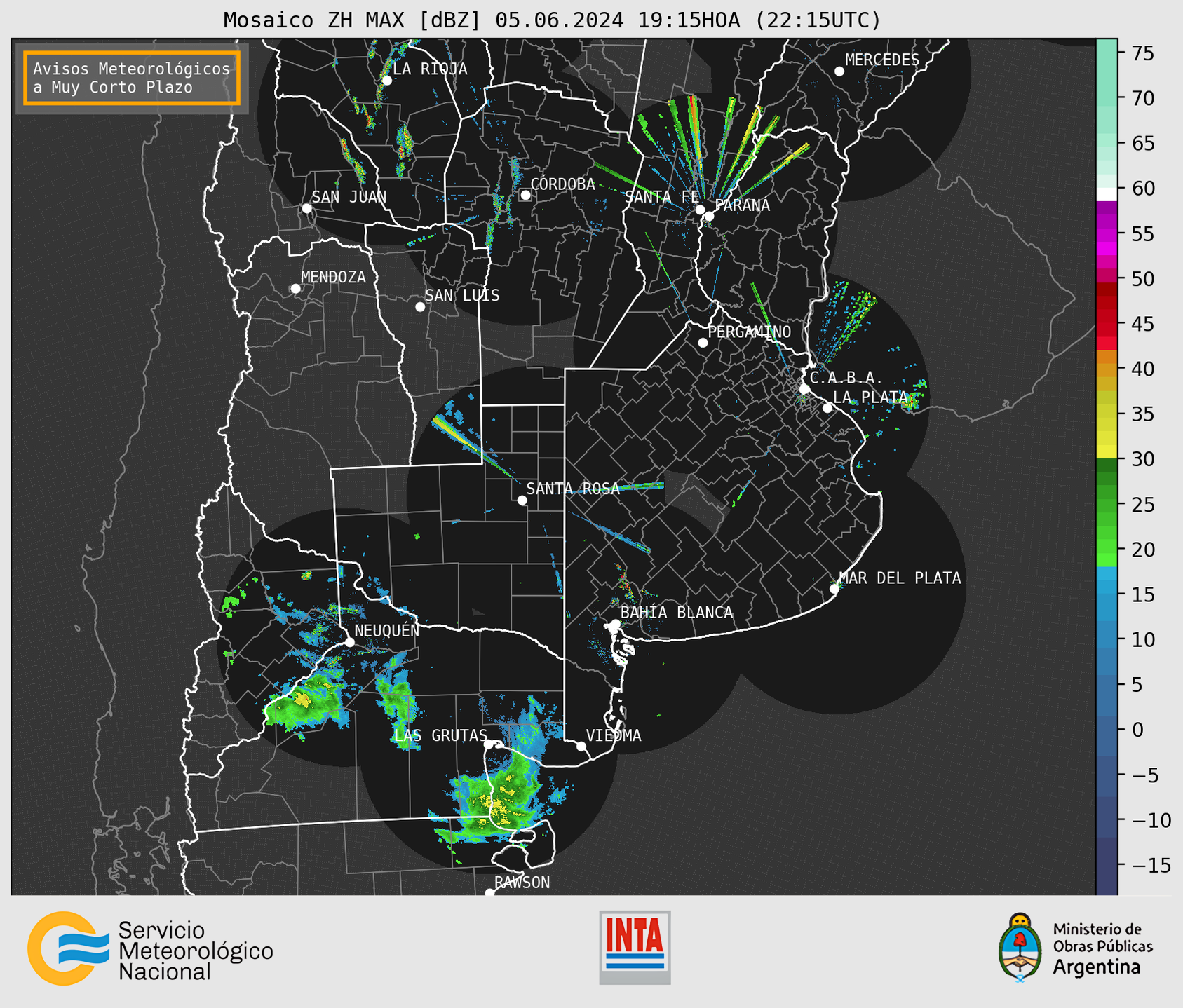Click the Santa Rosa city marker

[522, 500]
